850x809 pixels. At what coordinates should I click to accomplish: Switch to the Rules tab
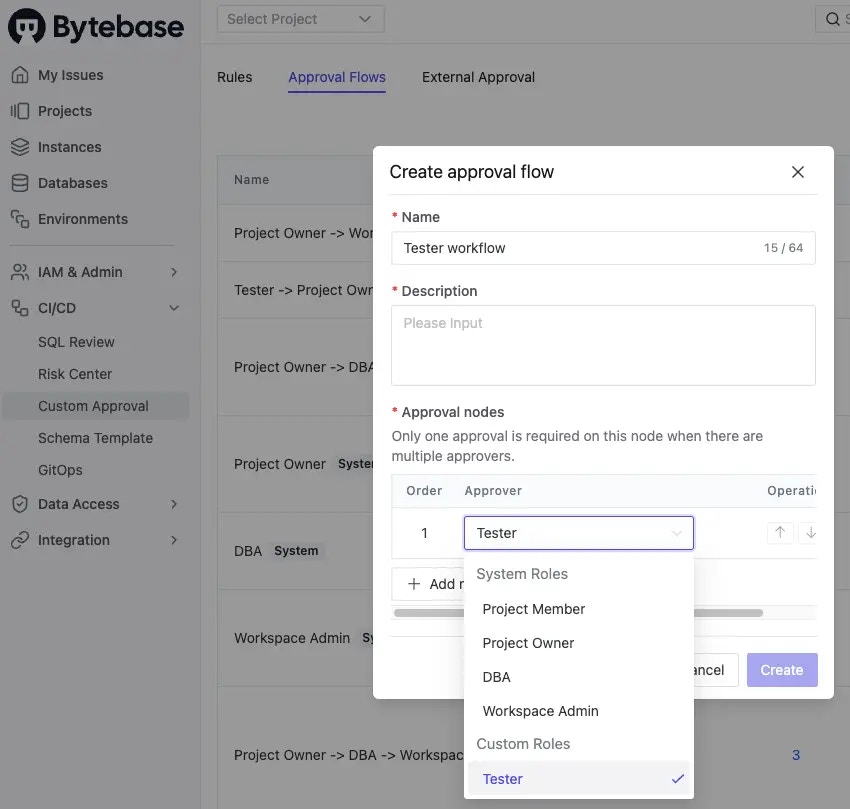click(x=235, y=77)
